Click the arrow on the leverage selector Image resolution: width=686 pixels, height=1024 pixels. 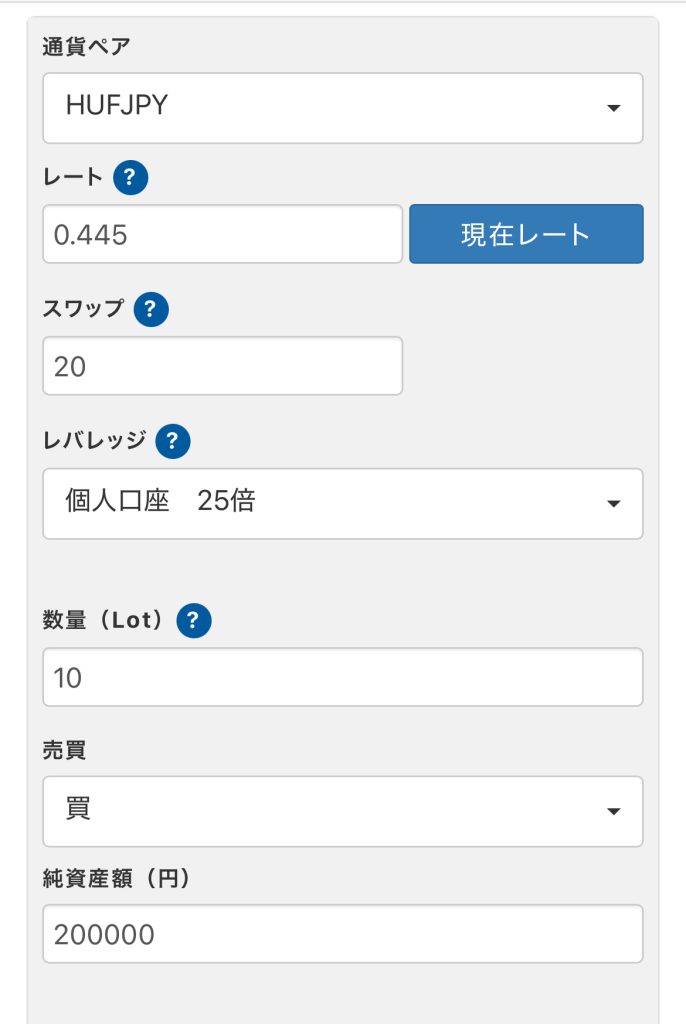pyautogui.click(x=613, y=504)
